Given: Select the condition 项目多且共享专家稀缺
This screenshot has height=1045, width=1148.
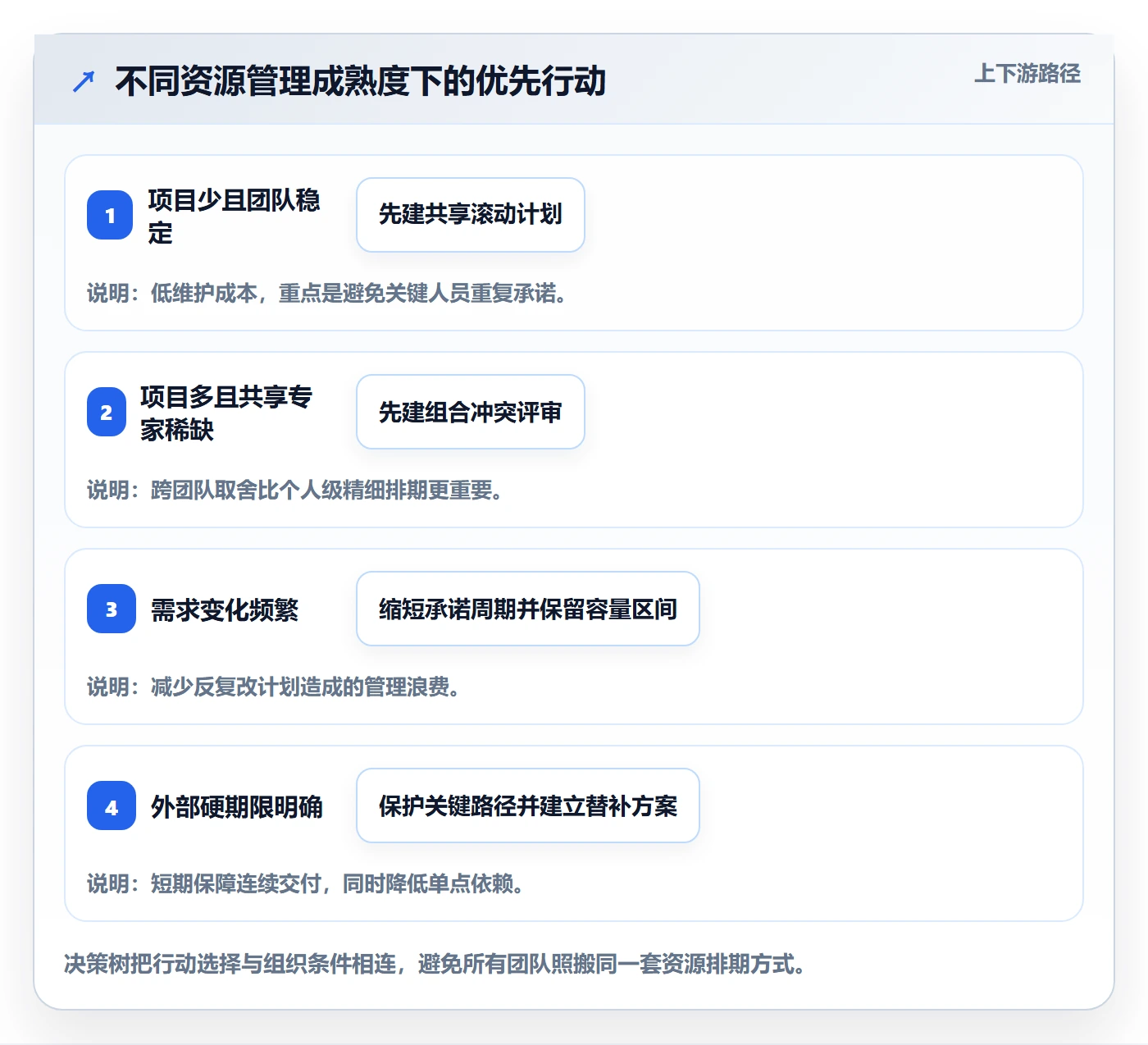Looking at the screenshot, I should point(226,413).
